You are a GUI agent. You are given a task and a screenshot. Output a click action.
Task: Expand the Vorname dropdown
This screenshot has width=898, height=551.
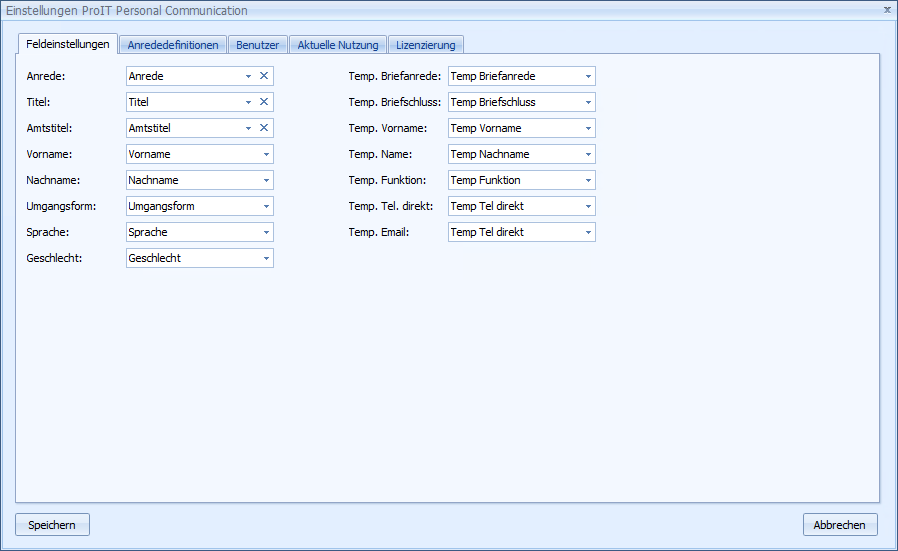coord(266,154)
